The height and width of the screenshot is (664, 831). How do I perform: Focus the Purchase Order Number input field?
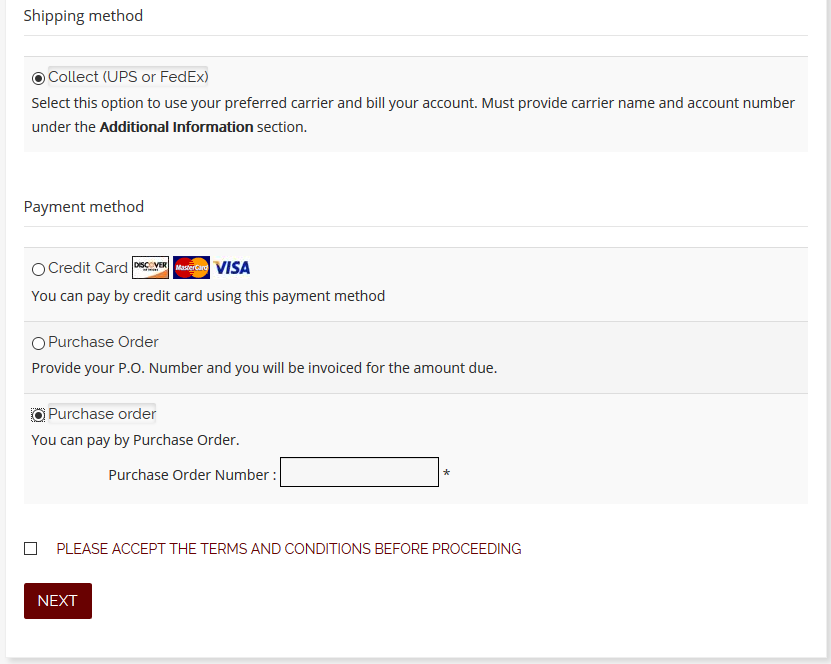click(x=359, y=472)
